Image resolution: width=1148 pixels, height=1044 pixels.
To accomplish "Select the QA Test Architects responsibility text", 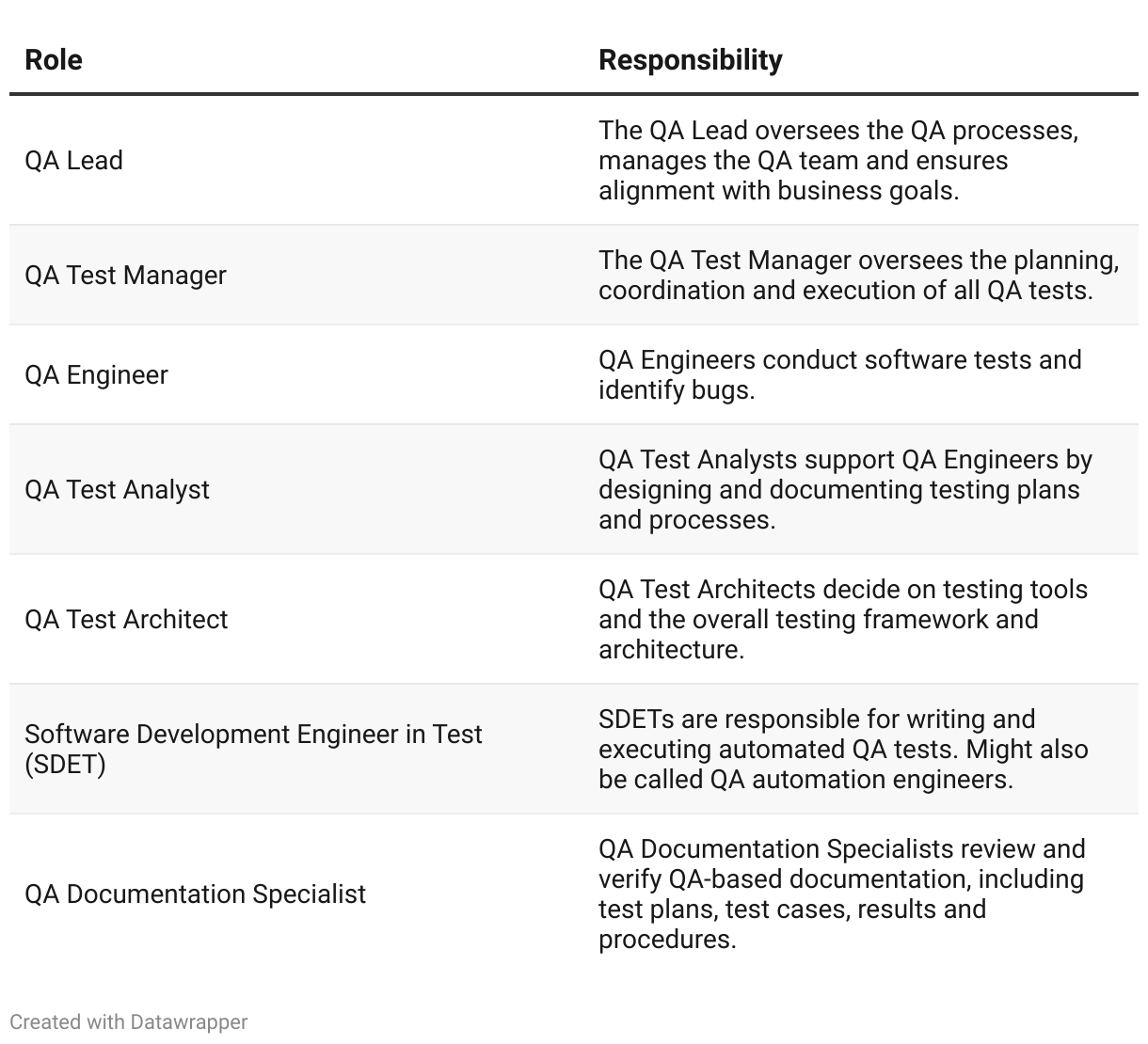I will click(x=842, y=620).
